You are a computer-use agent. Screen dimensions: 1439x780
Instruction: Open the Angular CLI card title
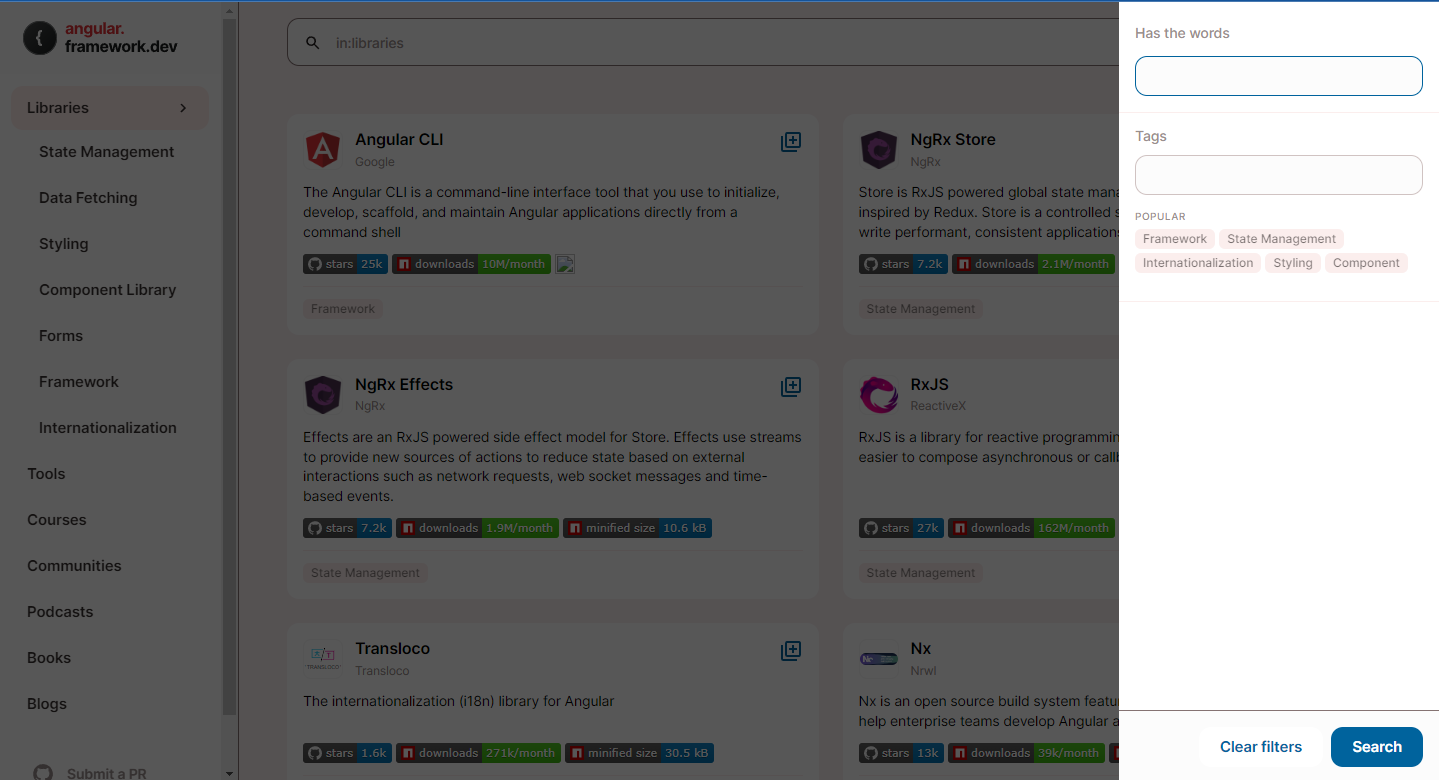click(x=399, y=140)
